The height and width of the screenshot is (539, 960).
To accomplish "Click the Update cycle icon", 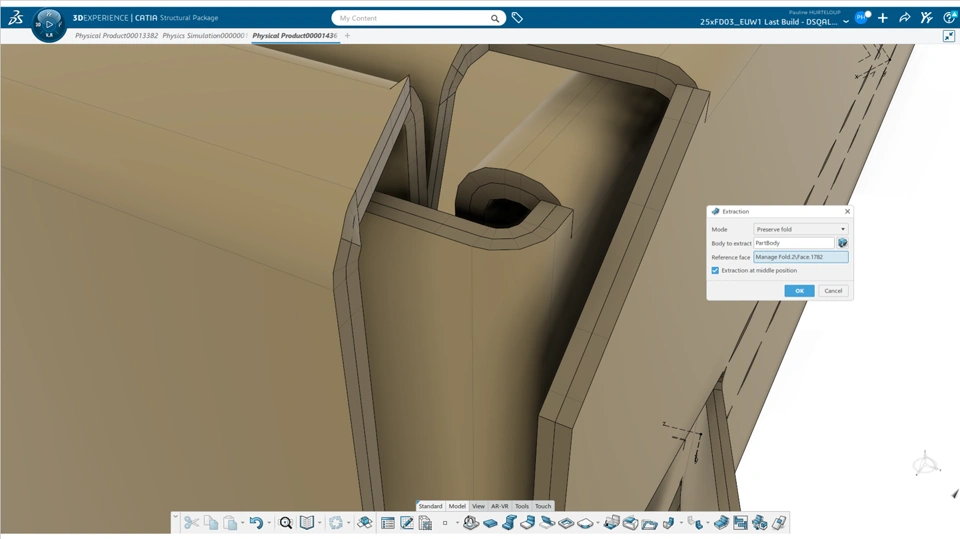I will click(336, 522).
